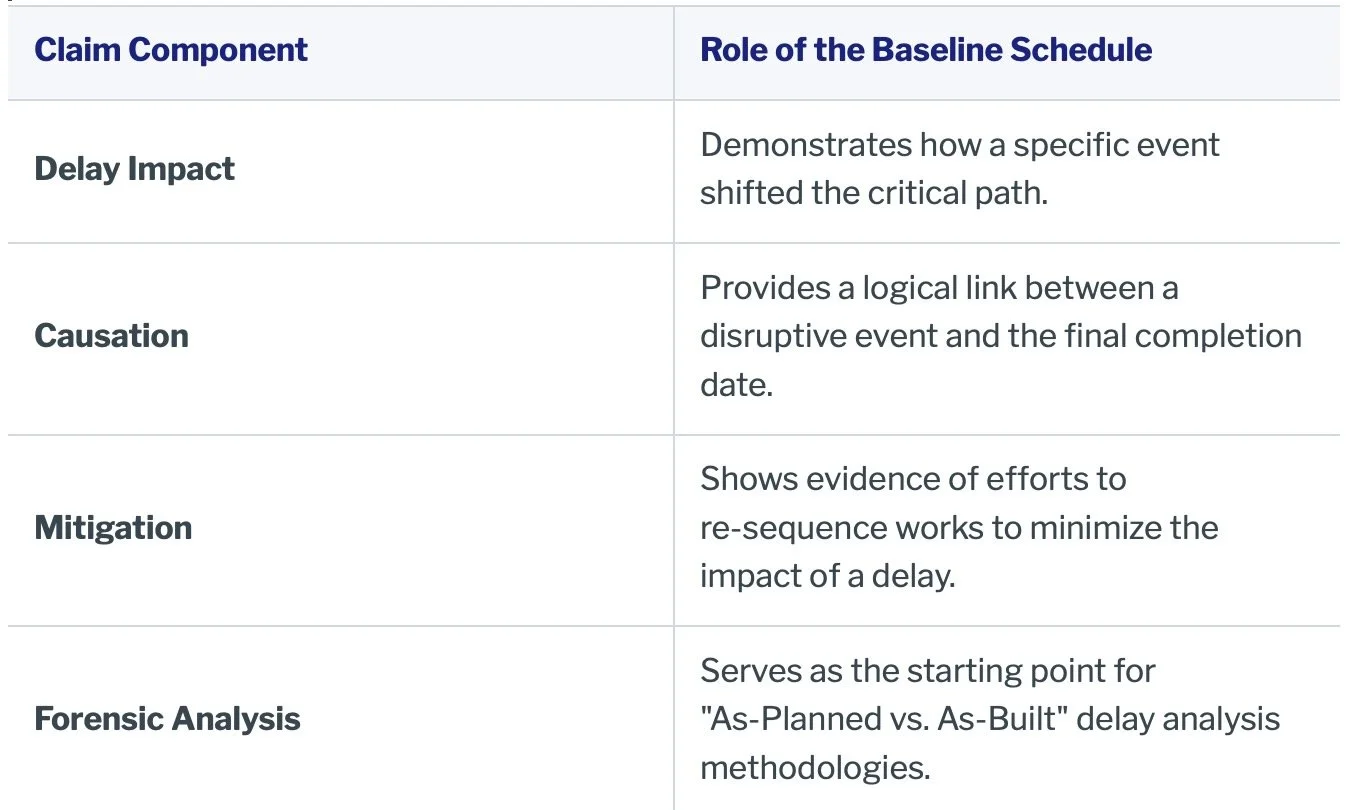
Task: Select the "Mitigation" row label
Action: pos(113,528)
